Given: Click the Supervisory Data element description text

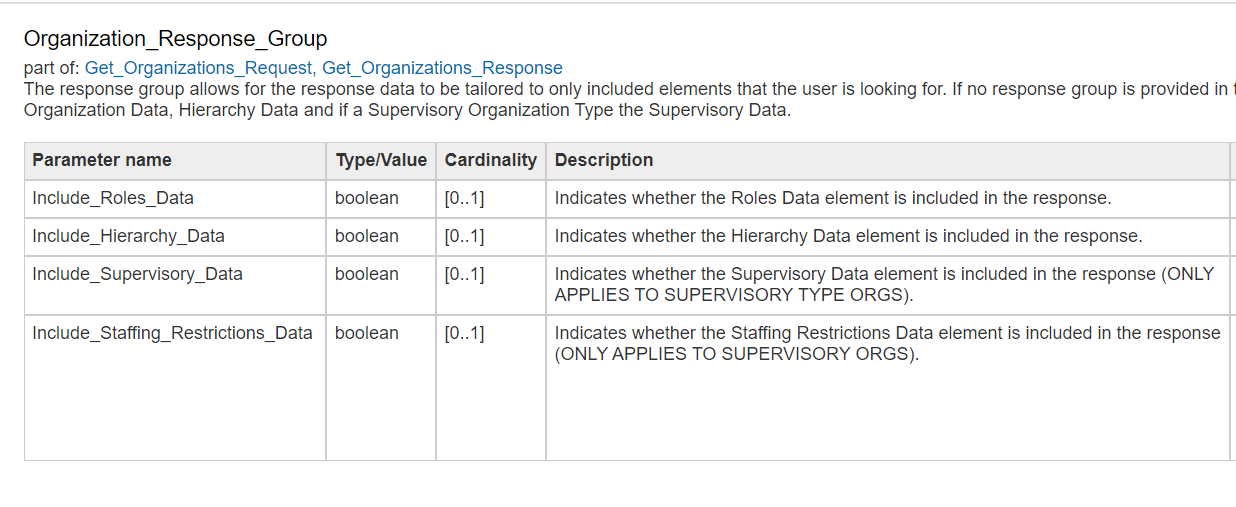Looking at the screenshot, I should [884, 284].
